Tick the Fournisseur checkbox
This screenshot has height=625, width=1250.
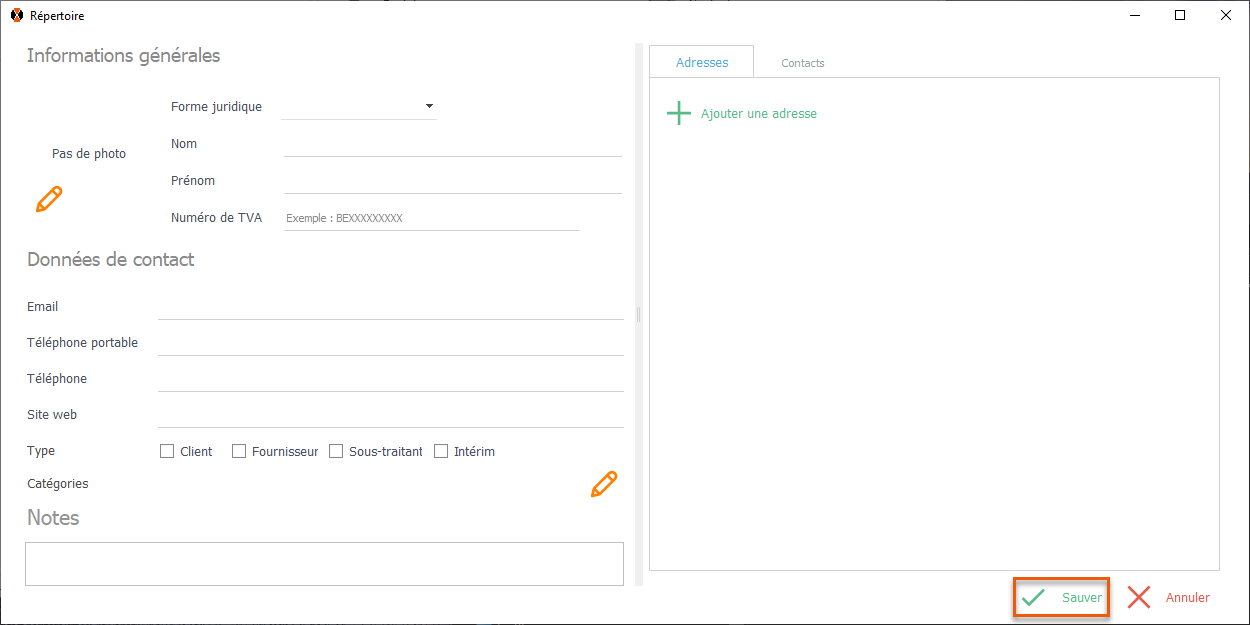239,451
